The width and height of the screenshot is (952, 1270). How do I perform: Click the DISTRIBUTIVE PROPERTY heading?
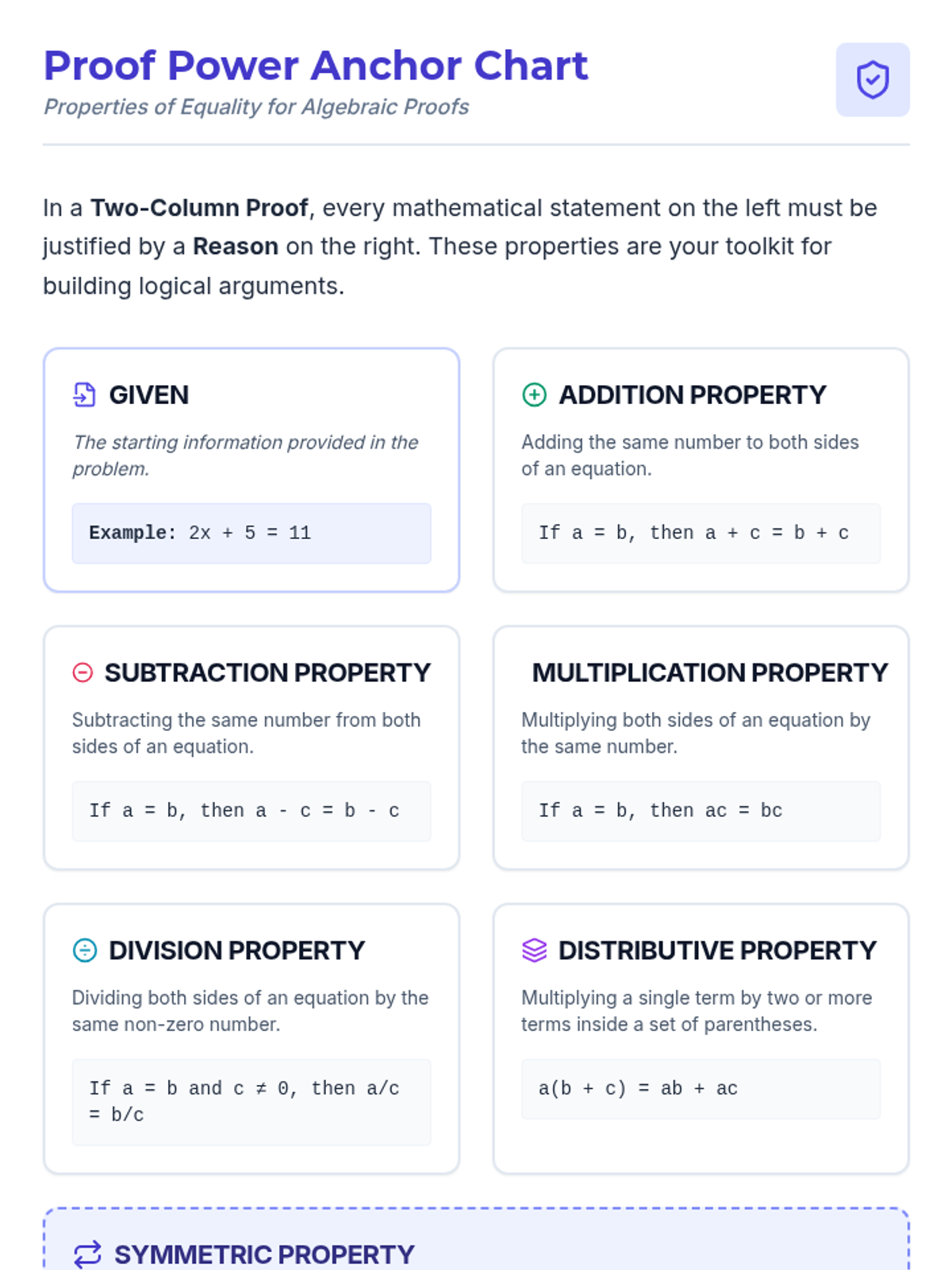point(717,950)
